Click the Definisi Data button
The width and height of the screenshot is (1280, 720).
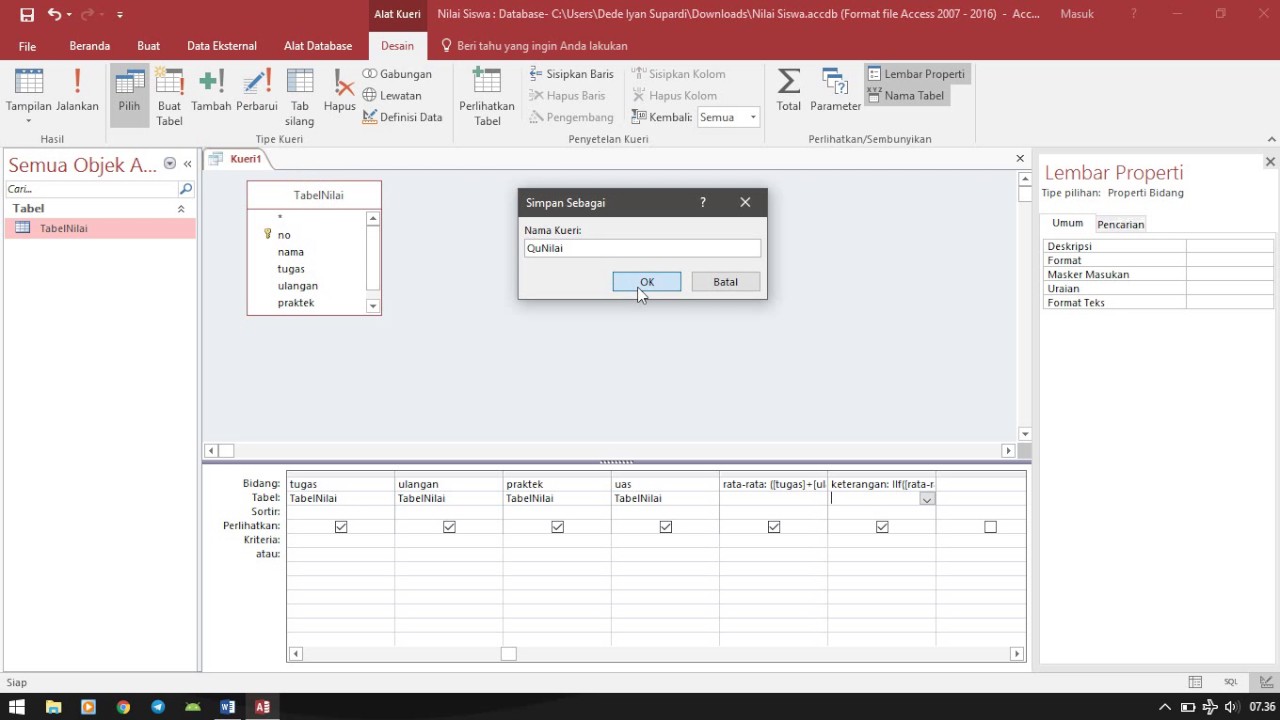[402, 117]
